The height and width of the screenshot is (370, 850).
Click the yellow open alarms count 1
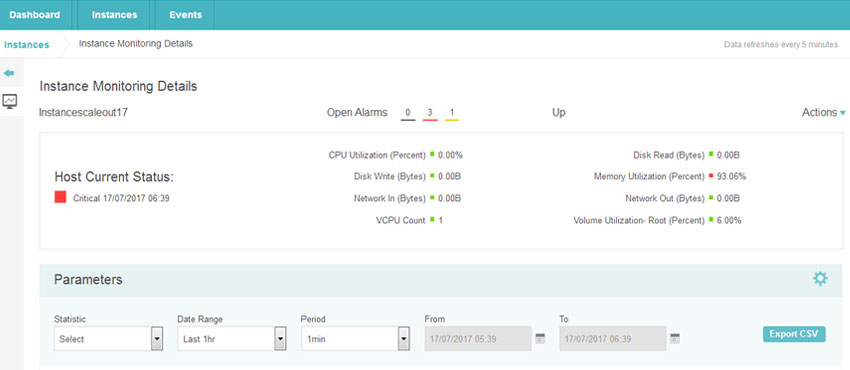[x=452, y=113]
